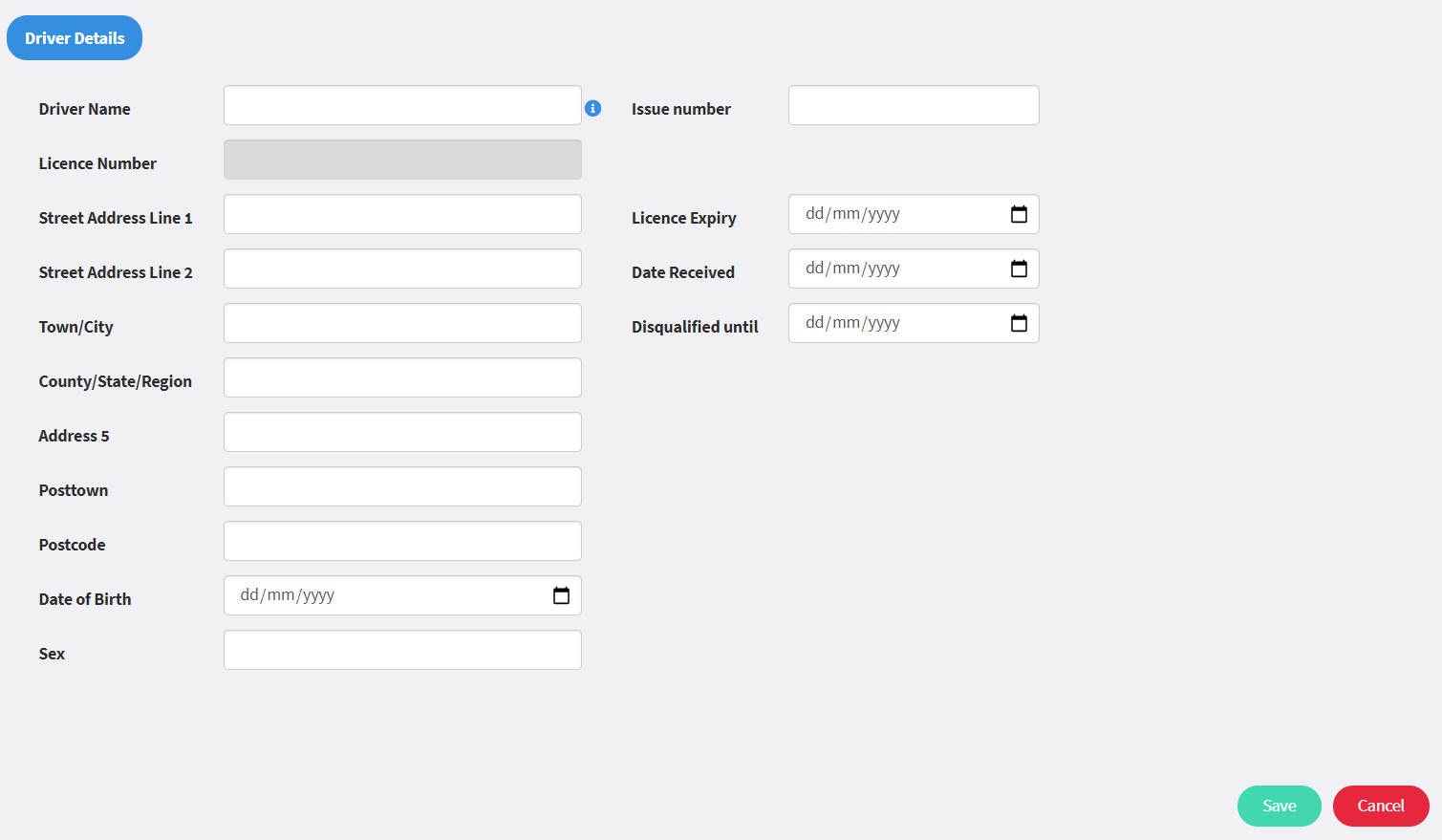Open the Disqualified until calendar picker icon
The image size is (1442, 840).
click(1019, 323)
